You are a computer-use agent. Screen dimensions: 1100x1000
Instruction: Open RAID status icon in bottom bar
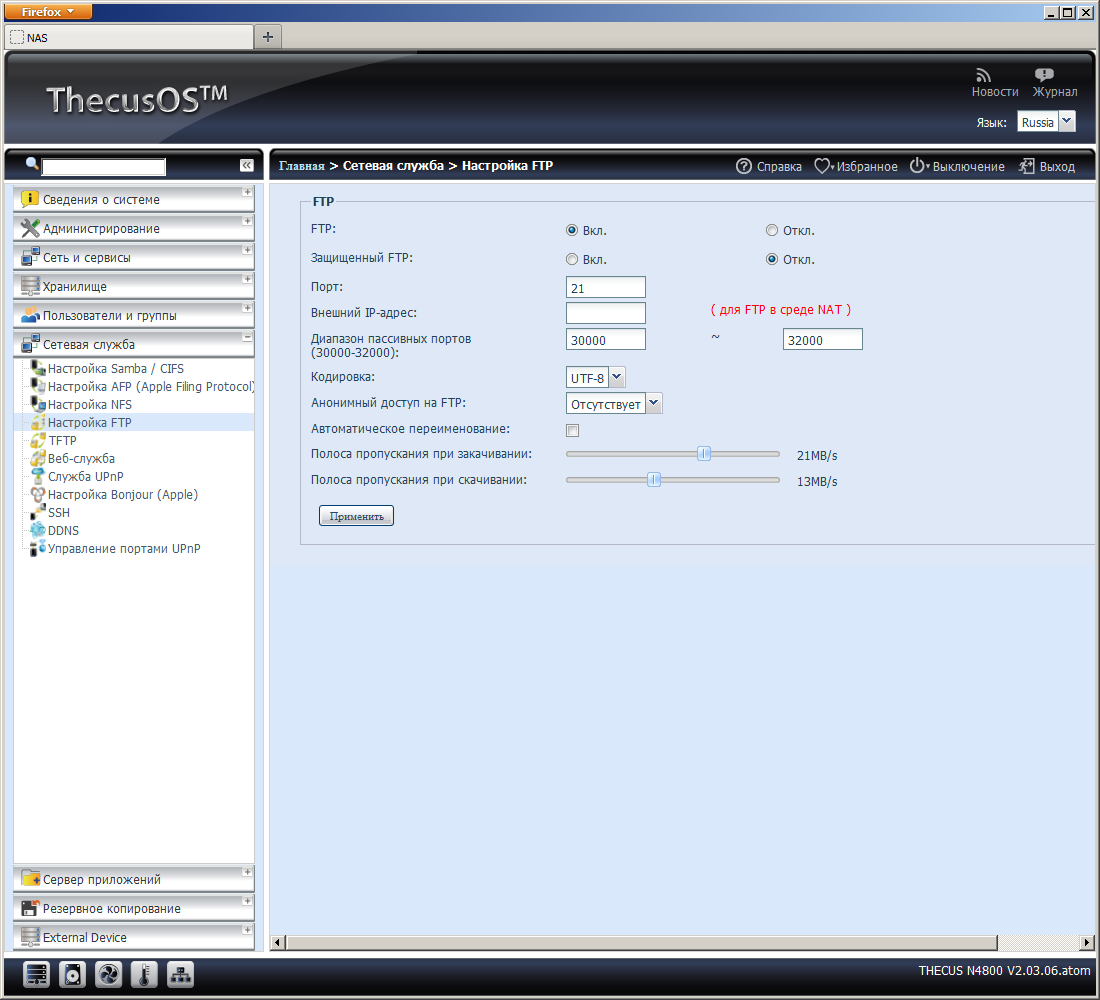point(36,974)
